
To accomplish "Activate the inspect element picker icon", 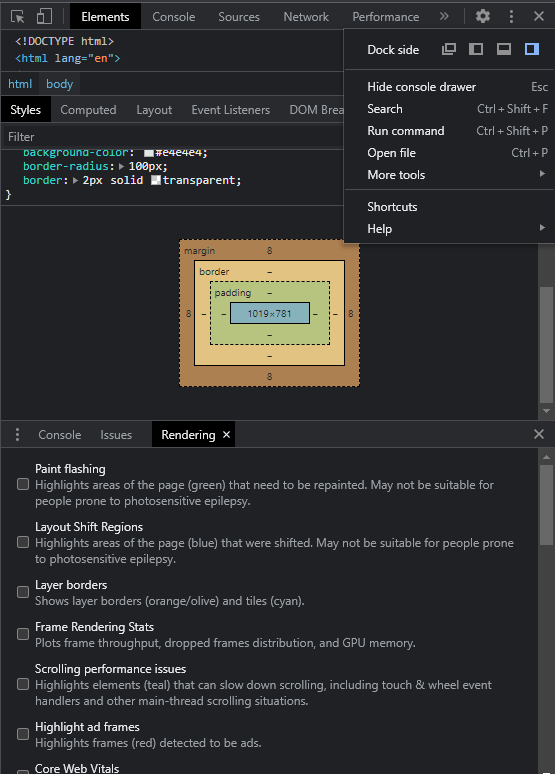I will click(x=18, y=17).
